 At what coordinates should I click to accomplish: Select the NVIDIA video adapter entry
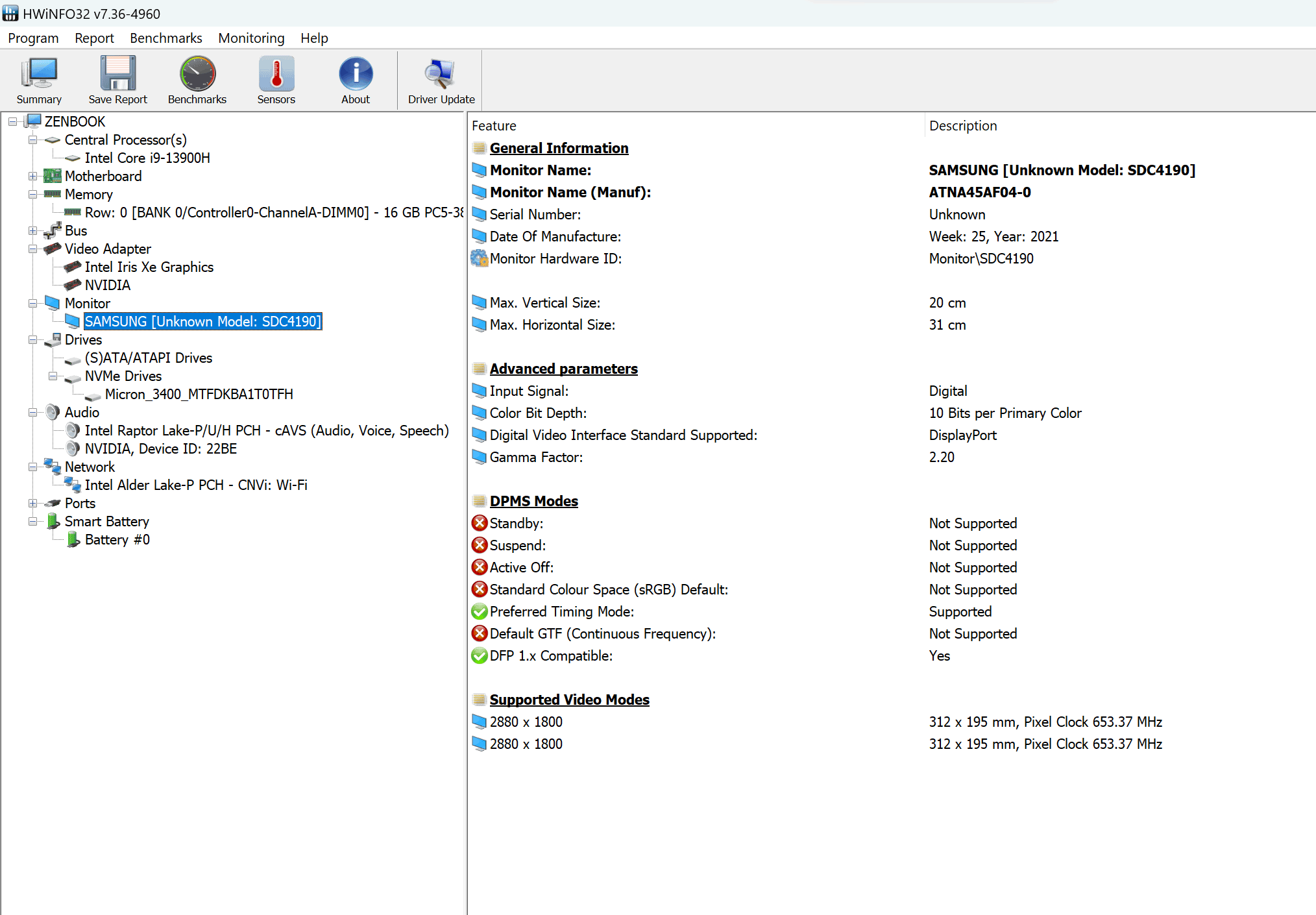107,285
